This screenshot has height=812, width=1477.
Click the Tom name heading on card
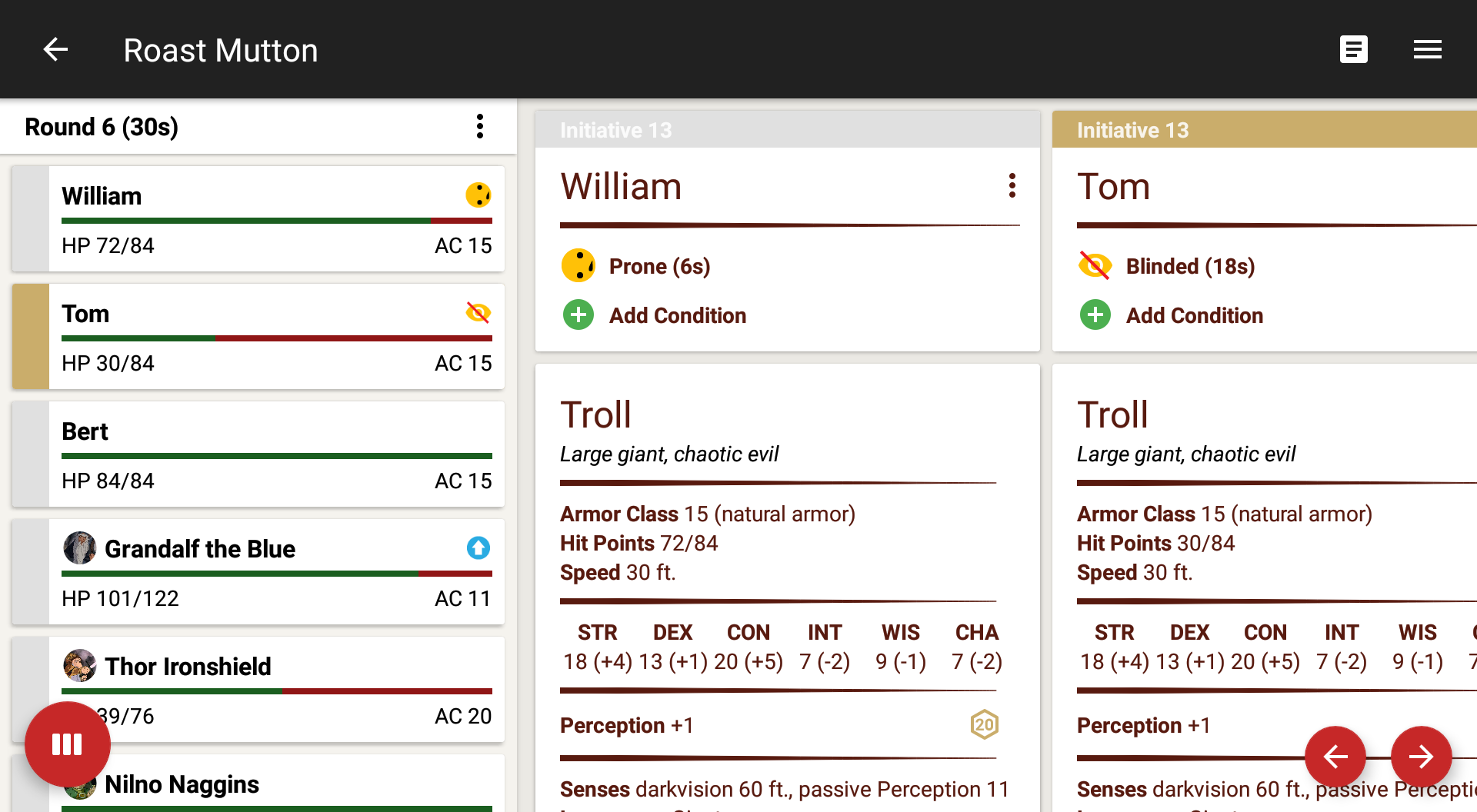(1113, 187)
